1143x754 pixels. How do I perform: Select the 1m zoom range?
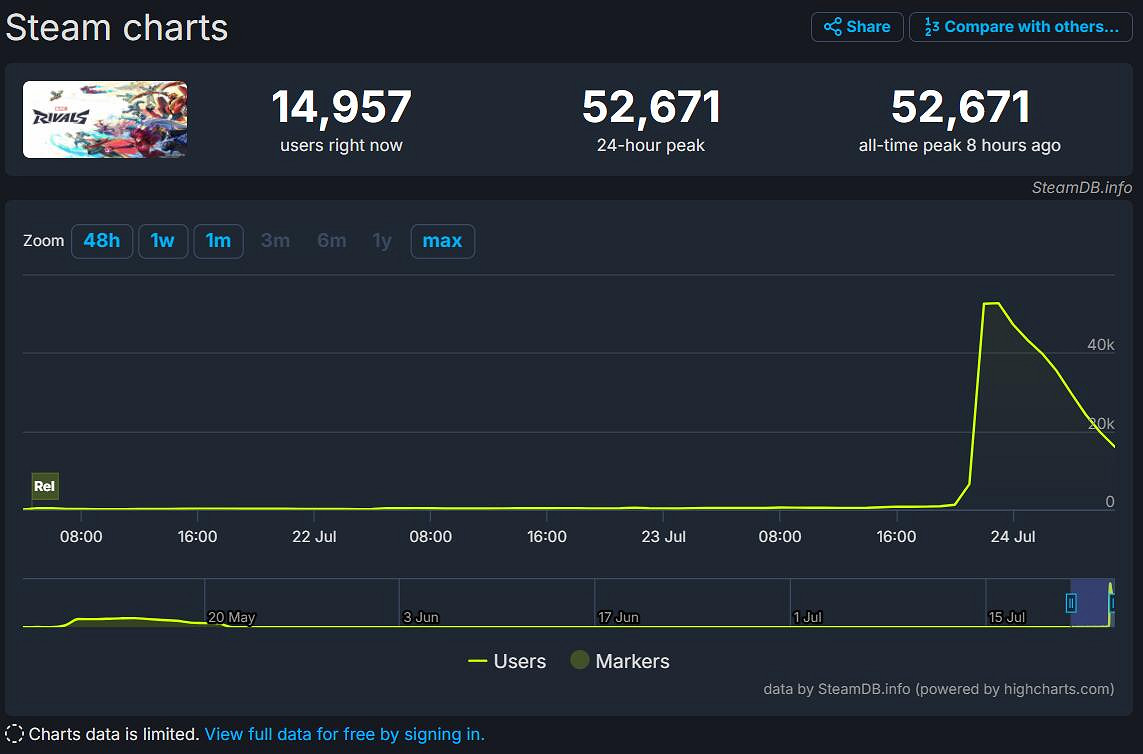[218, 241]
